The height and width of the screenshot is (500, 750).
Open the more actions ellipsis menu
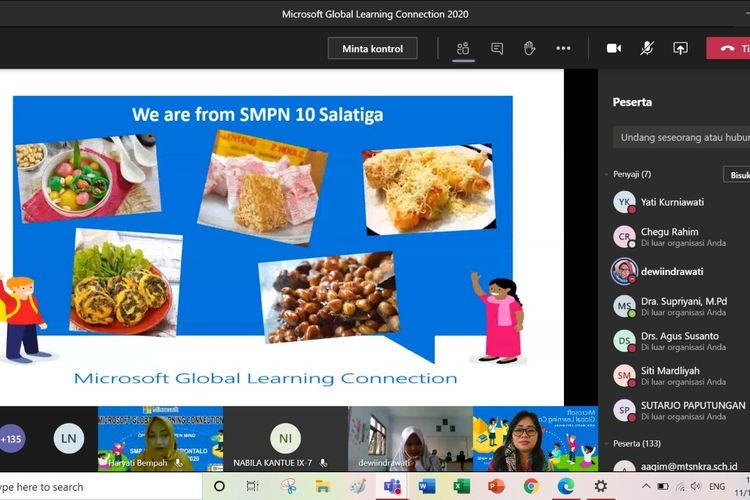tap(563, 48)
